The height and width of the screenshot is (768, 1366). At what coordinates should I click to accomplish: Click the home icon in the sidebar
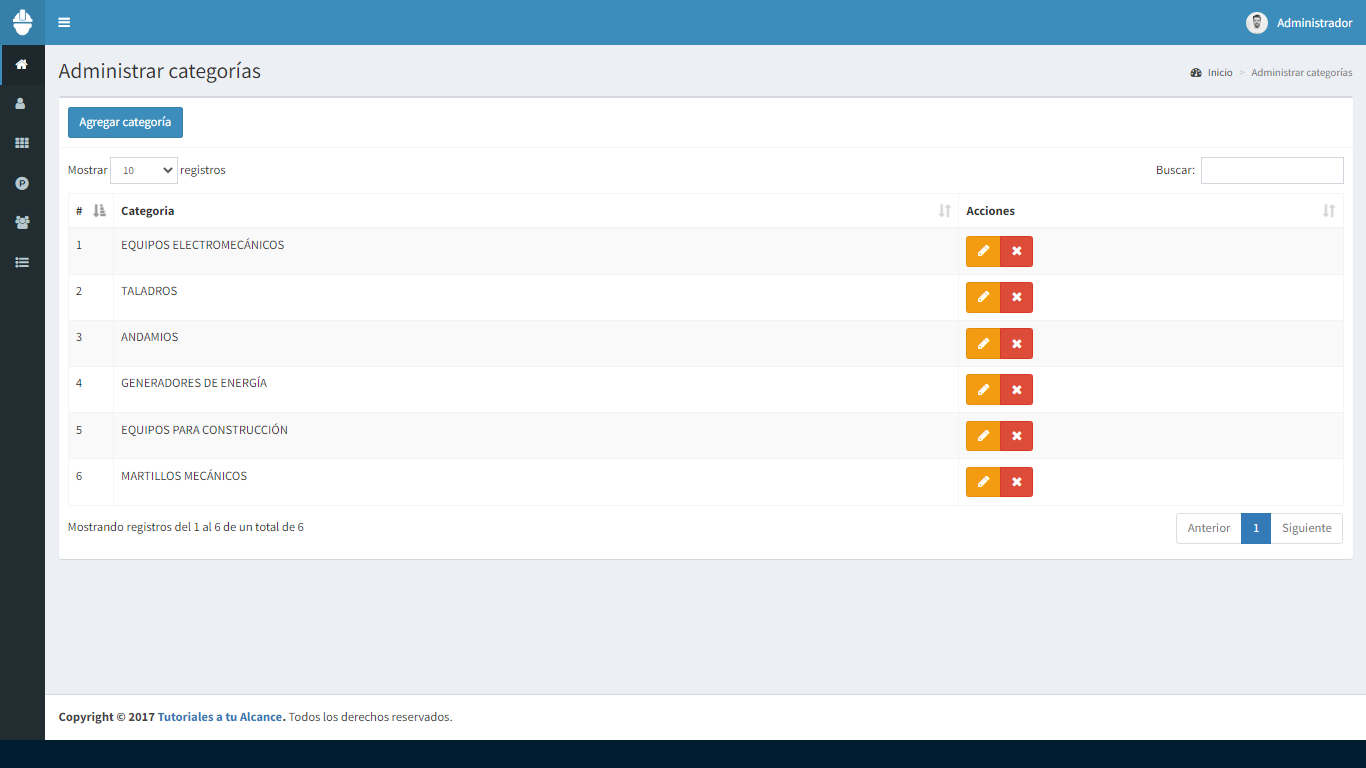(x=22, y=64)
